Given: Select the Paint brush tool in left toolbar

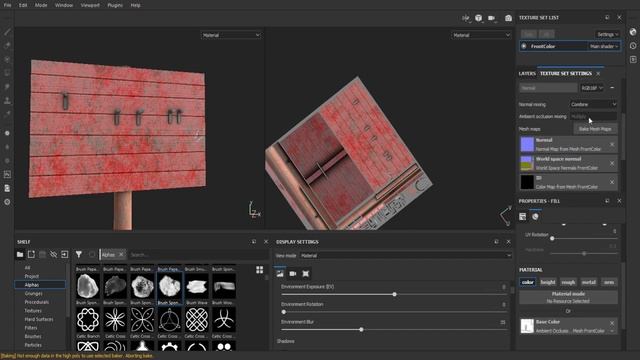Looking at the screenshot, I should tap(7, 32).
